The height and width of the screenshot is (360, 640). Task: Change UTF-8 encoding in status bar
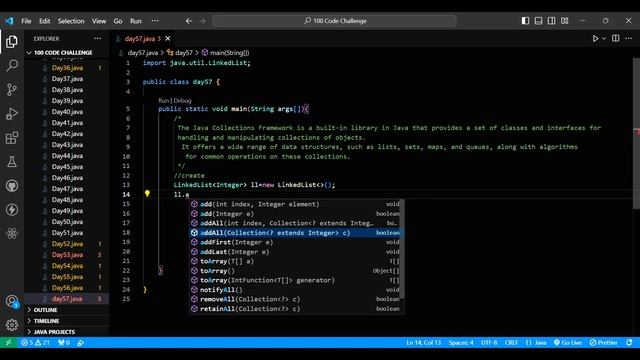489,342
